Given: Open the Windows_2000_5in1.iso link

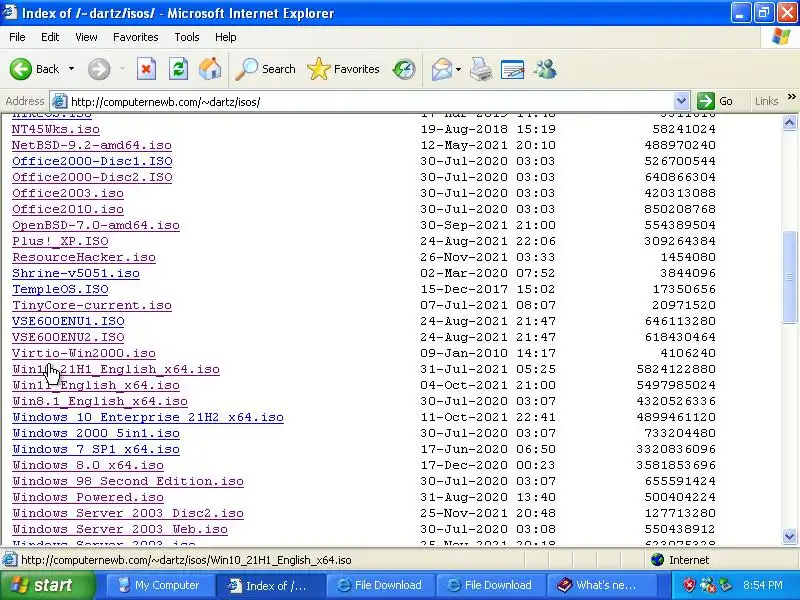Looking at the screenshot, I should [x=96, y=433].
